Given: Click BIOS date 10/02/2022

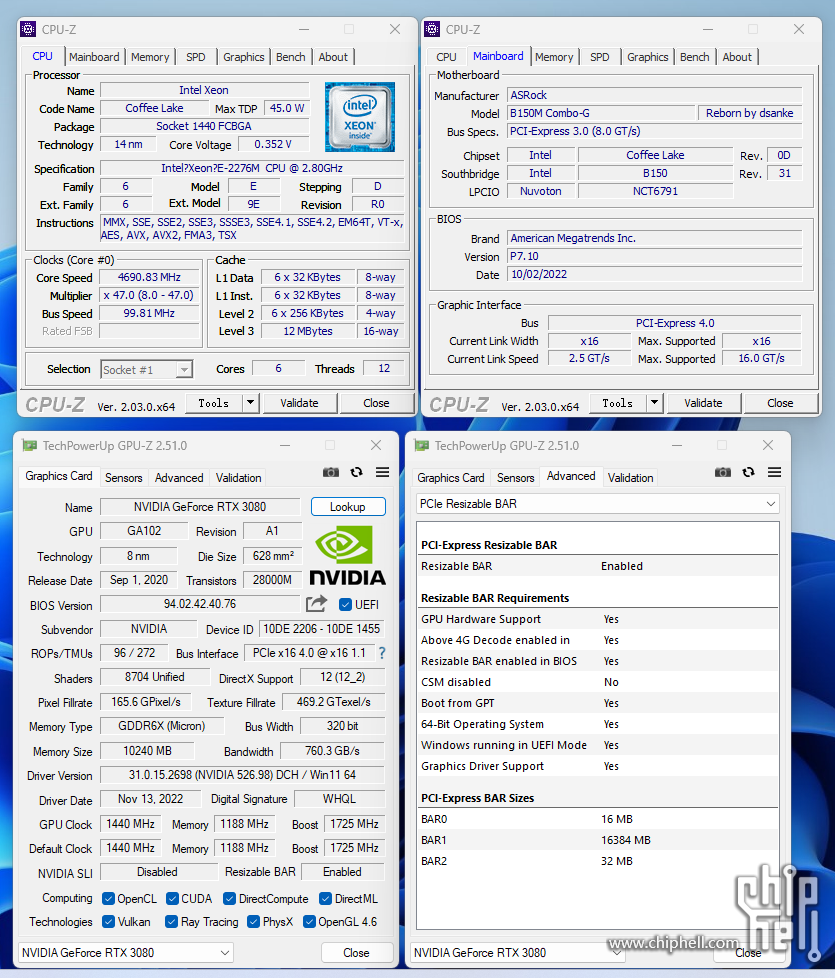Looking at the screenshot, I should click(654, 274).
